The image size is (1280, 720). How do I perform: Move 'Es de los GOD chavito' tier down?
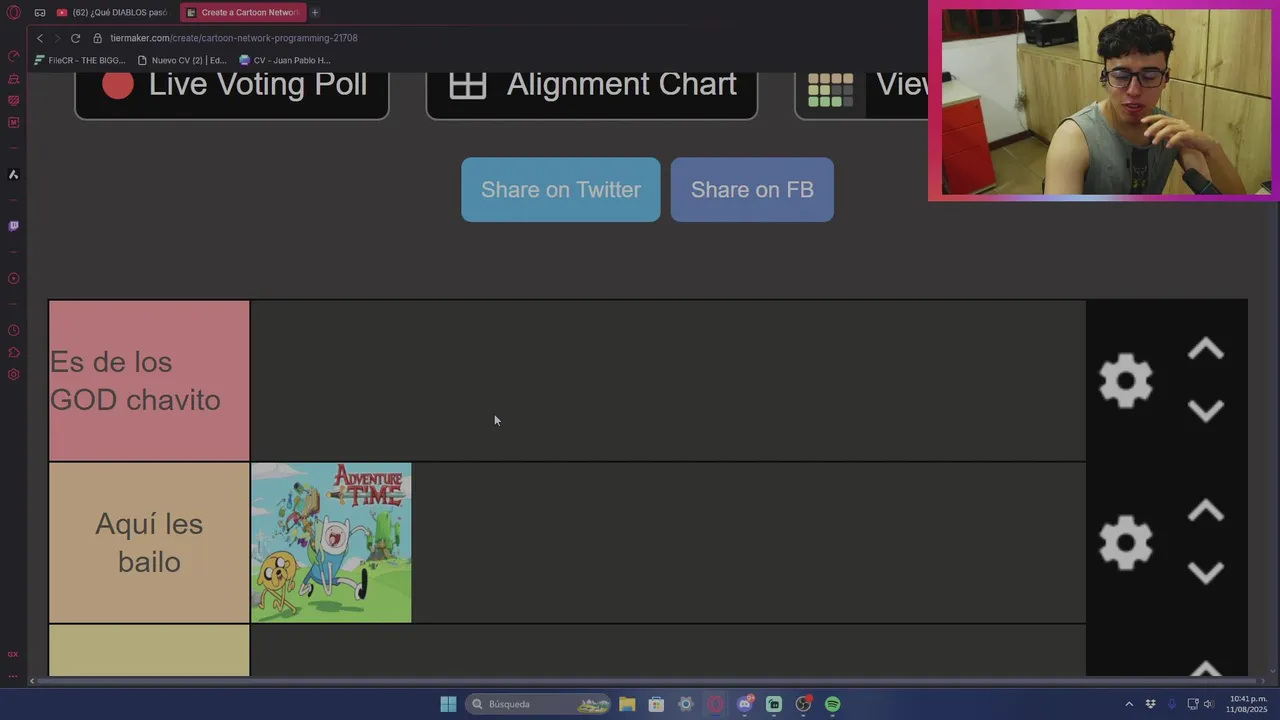coord(1206,411)
